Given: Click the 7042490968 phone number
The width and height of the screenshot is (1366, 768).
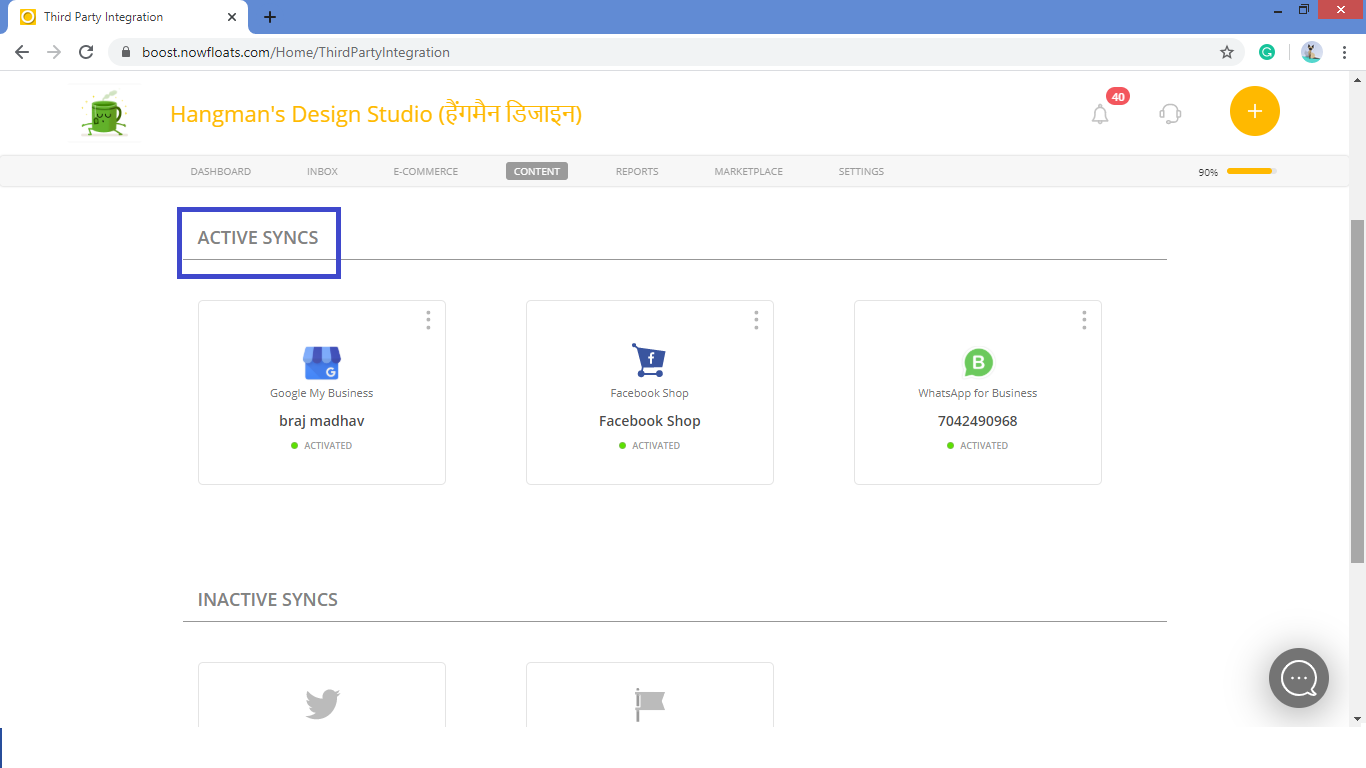Looking at the screenshot, I should 978,421.
